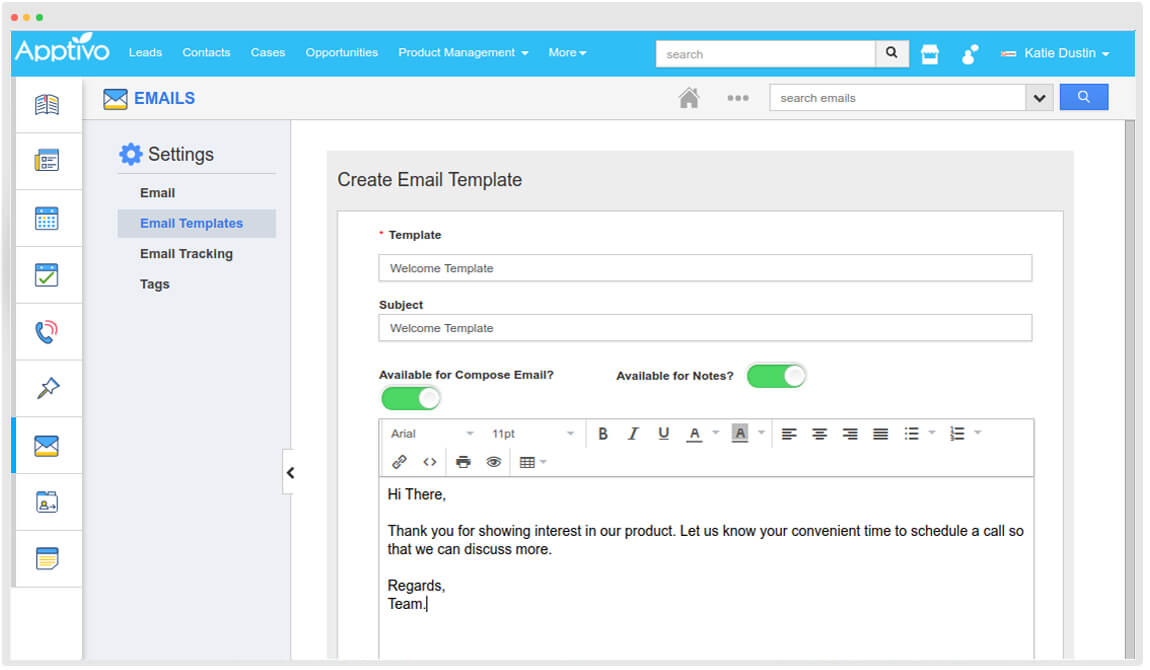The image size is (1150, 670).
Task: Open the Product Management menu
Action: [462, 52]
